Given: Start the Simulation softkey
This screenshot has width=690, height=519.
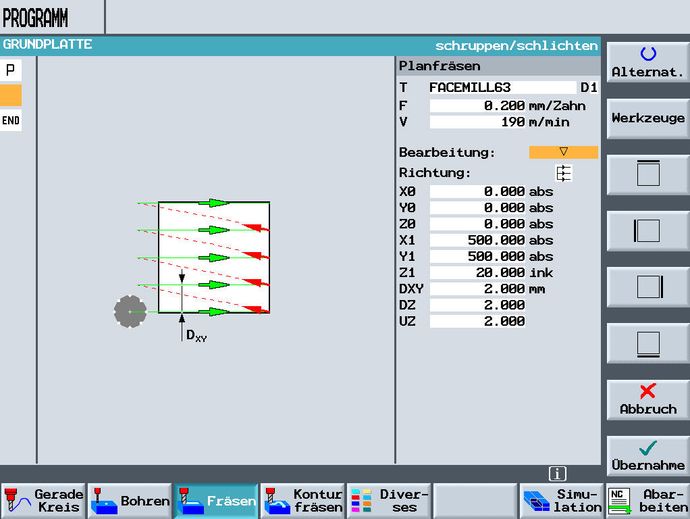Looking at the screenshot, I should (562, 501).
